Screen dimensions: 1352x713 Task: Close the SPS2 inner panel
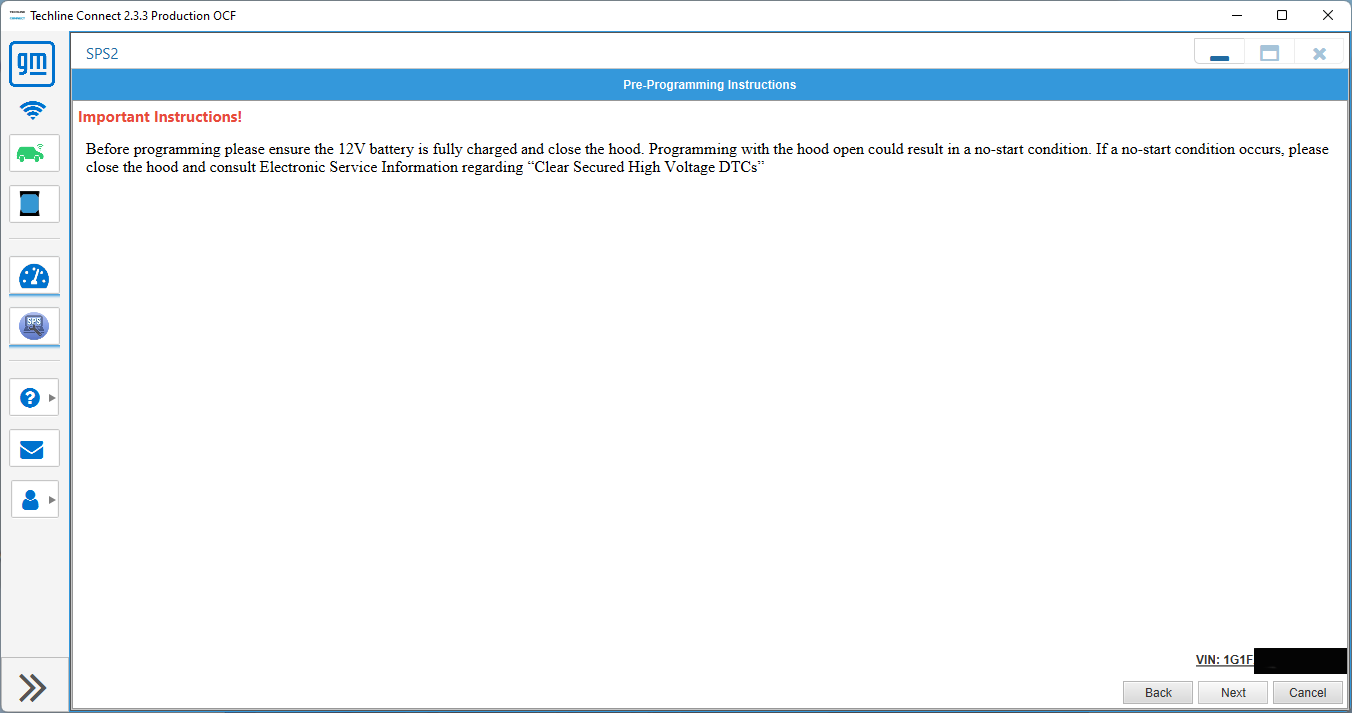pyautogui.click(x=1319, y=54)
